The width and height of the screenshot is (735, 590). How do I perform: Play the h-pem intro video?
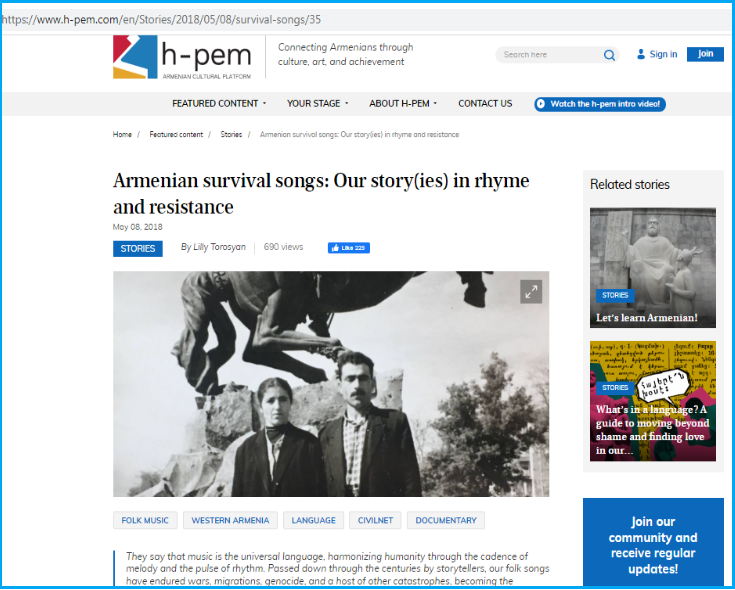pyautogui.click(x=600, y=104)
